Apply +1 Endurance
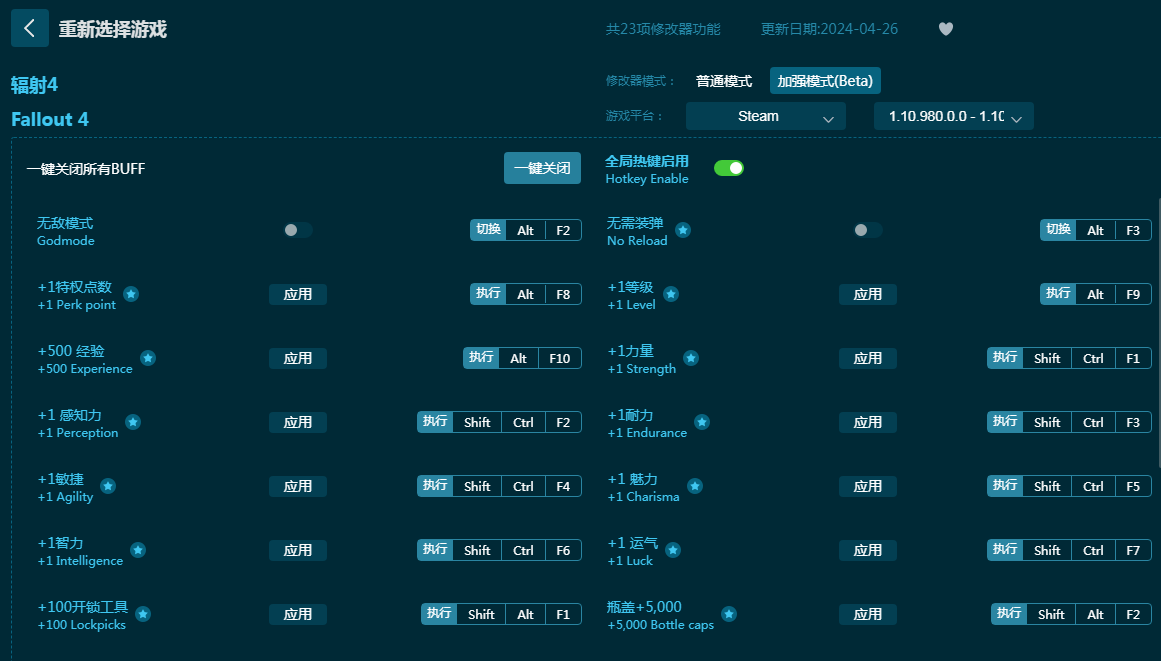 [x=868, y=422]
